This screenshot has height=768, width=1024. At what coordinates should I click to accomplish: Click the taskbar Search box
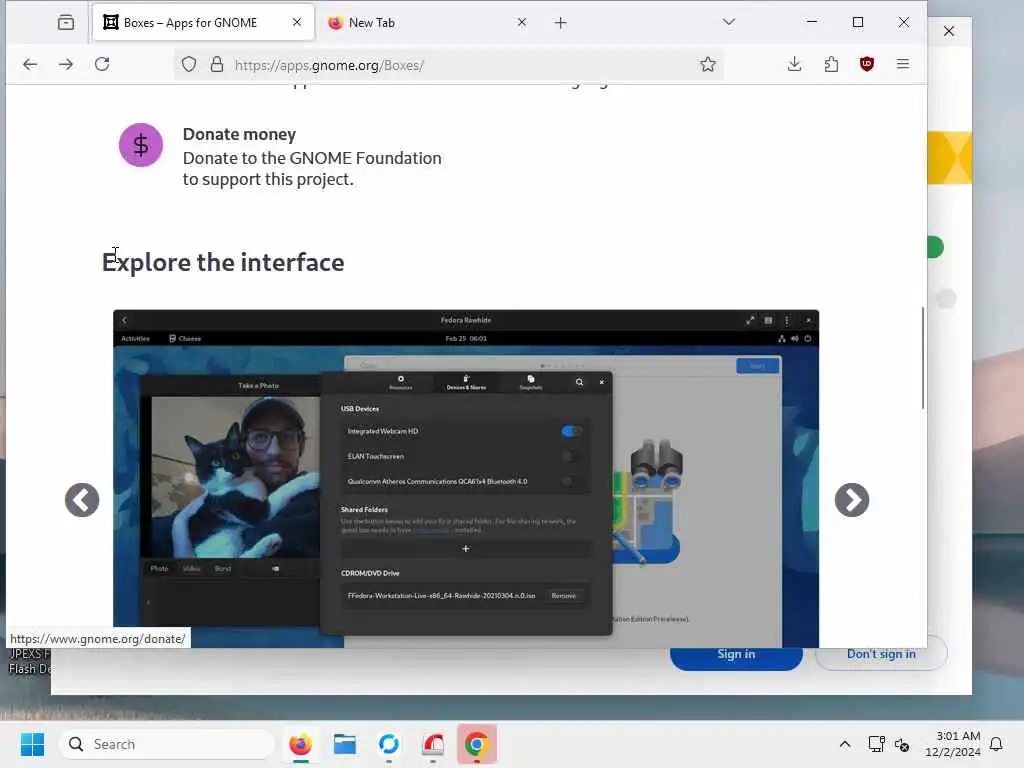click(x=167, y=744)
